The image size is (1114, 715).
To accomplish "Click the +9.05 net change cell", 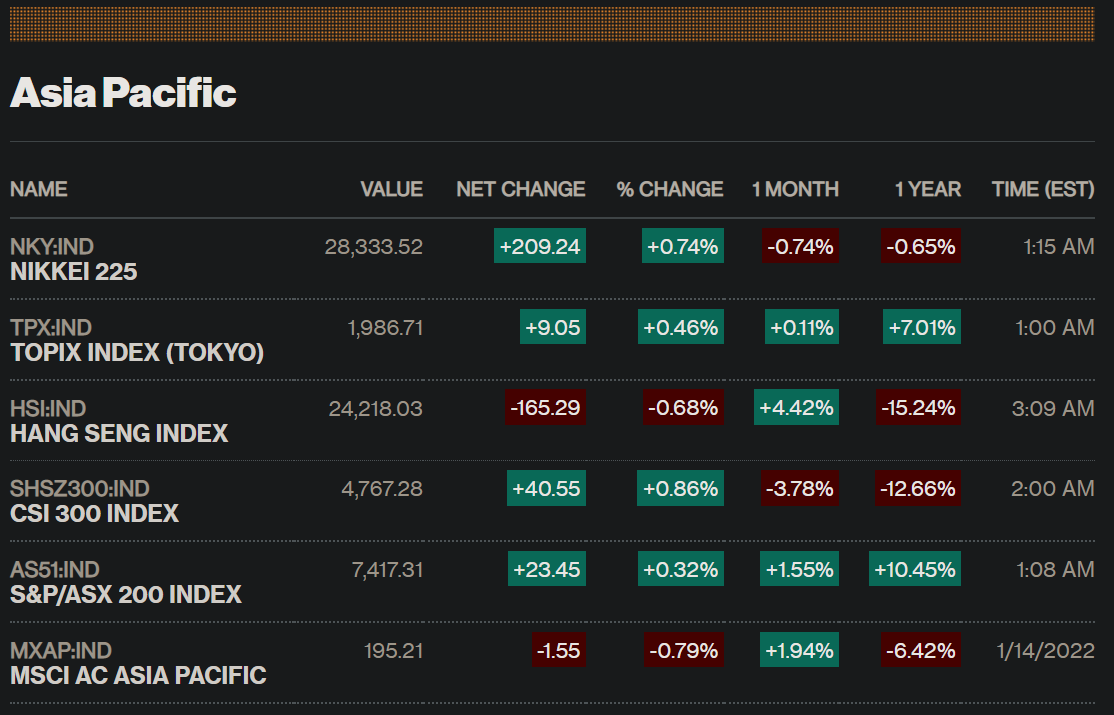I will [x=553, y=327].
